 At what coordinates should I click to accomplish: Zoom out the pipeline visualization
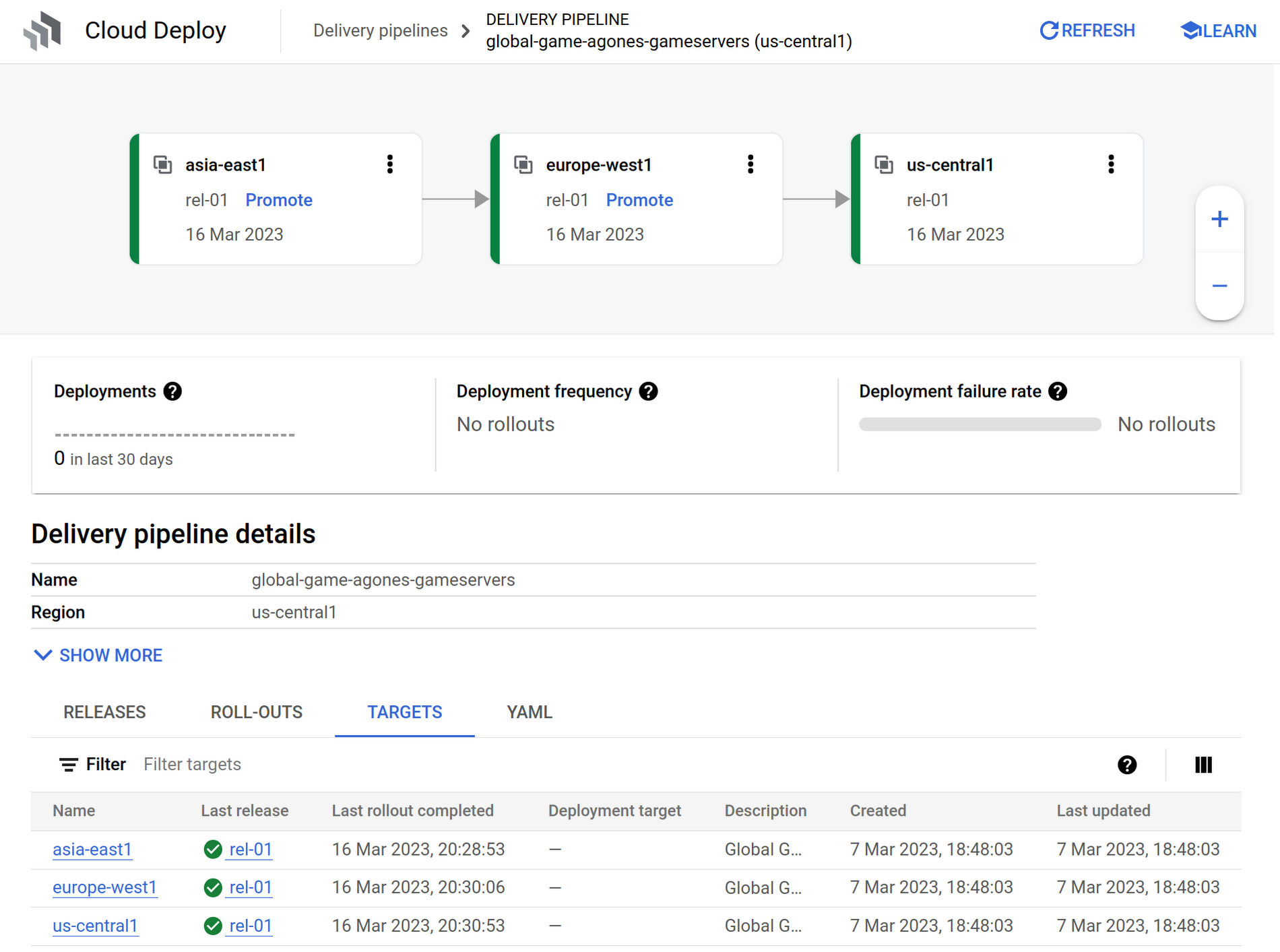pos(1219,286)
